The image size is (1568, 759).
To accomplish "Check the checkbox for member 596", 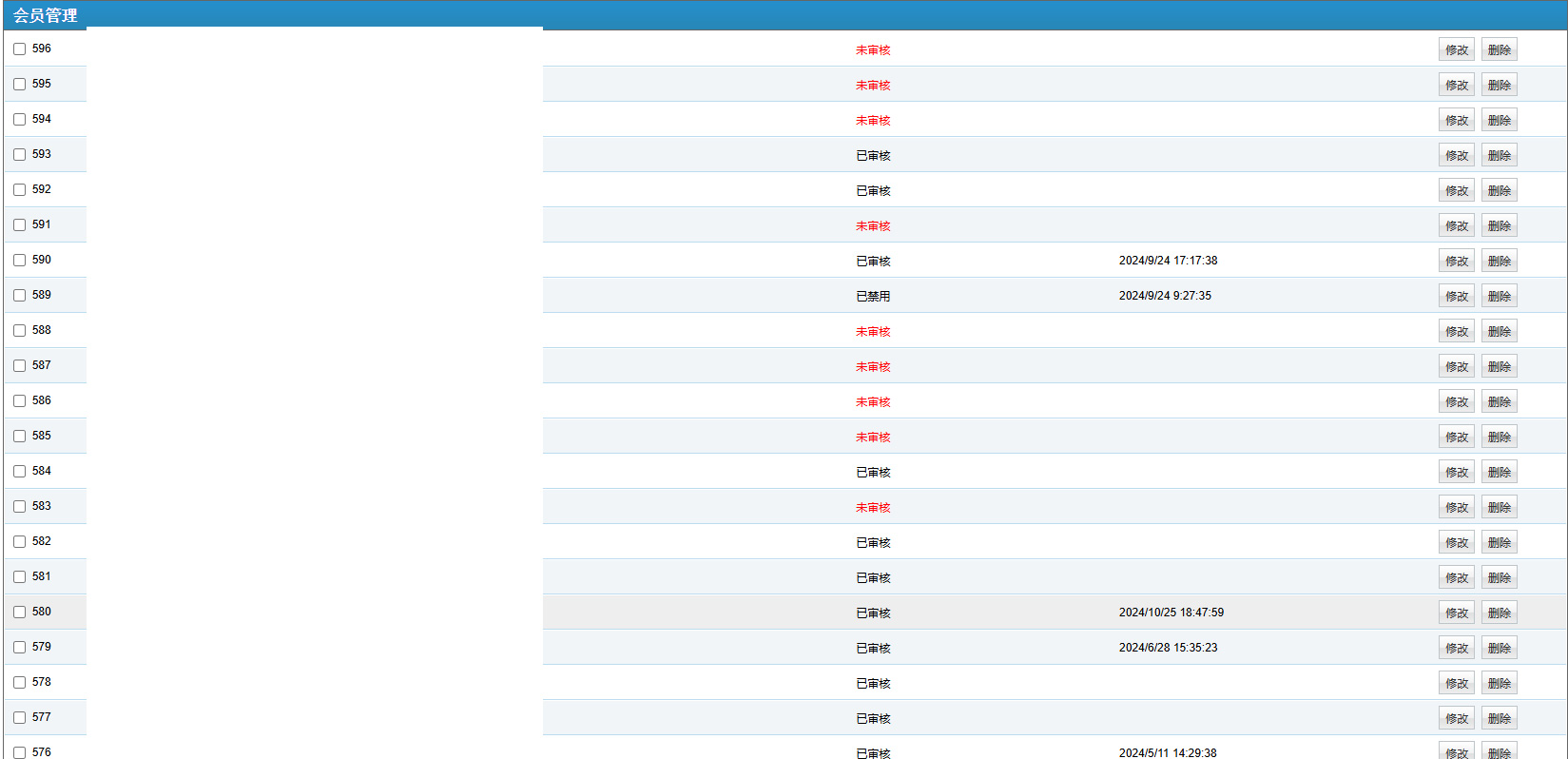I will [19, 49].
